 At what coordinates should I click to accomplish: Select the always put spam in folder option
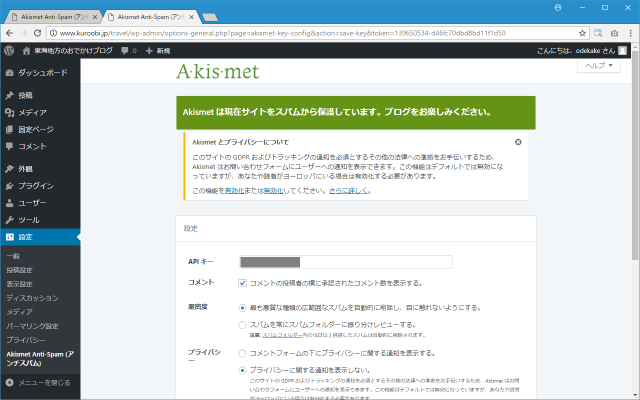(x=243, y=325)
